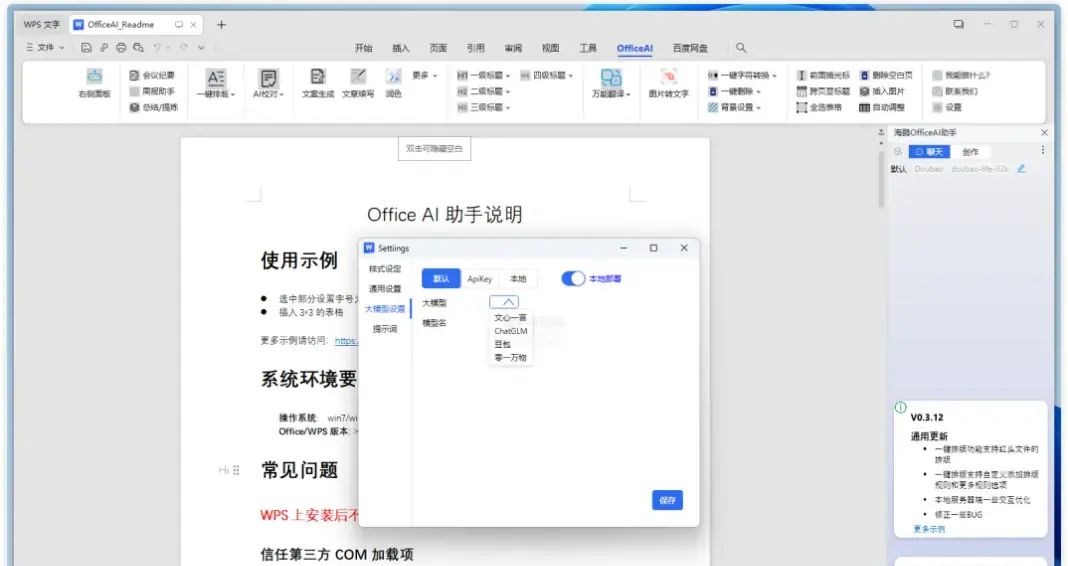Click the undo icon in quick access toolbar

157,48
